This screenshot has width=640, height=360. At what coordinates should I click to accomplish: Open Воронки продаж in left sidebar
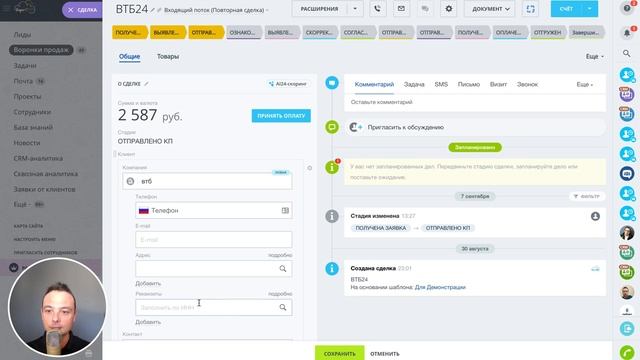[x=41, y=50]
